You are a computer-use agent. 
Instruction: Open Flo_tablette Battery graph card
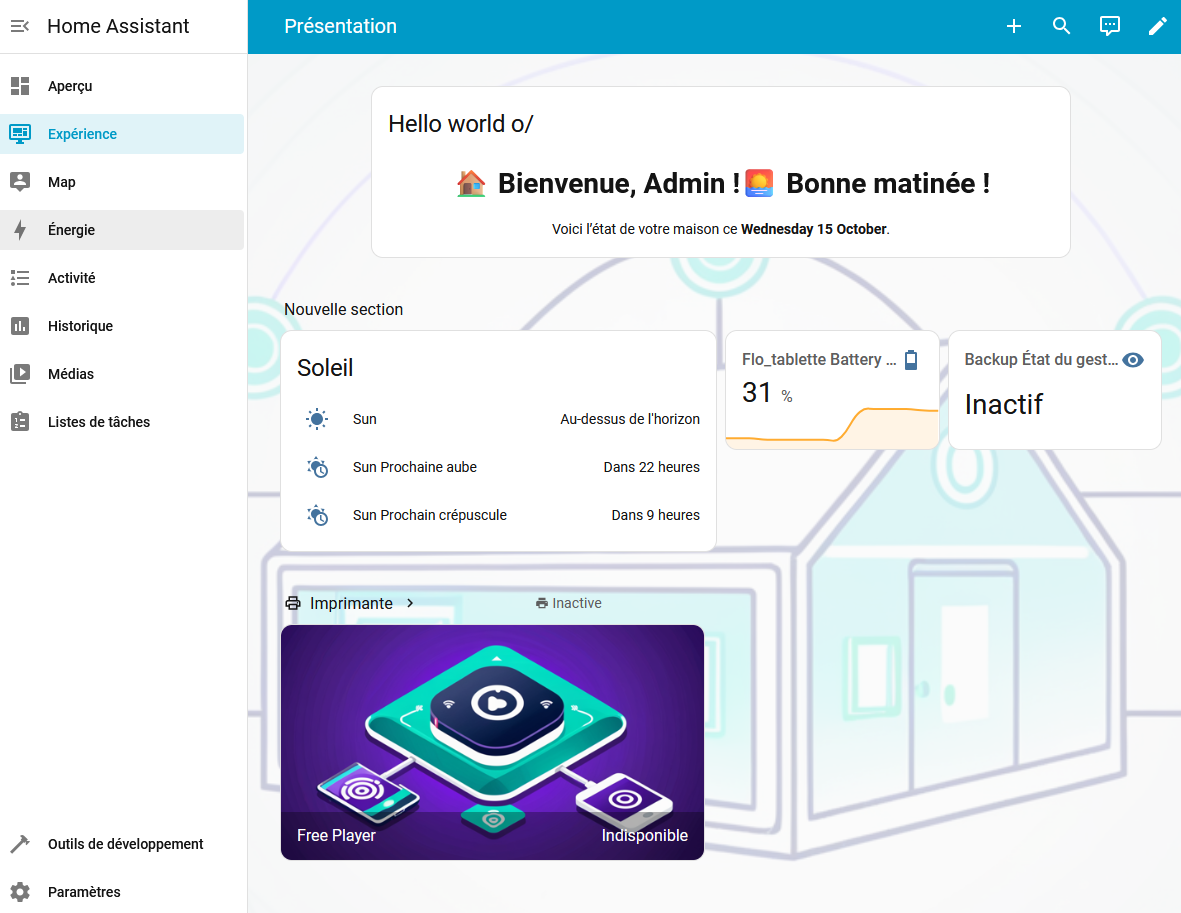pos(831,391)
